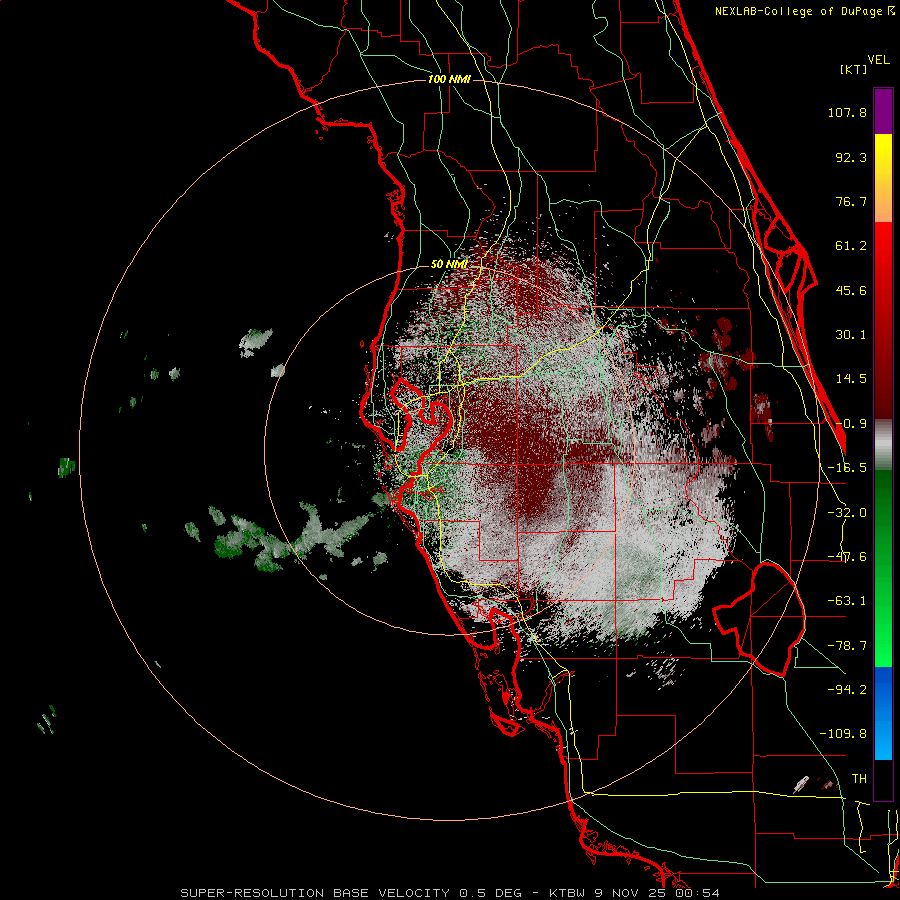Click the 100 NMI range ring label
Screen dimensions: 900x900
(x=449, y=79)
